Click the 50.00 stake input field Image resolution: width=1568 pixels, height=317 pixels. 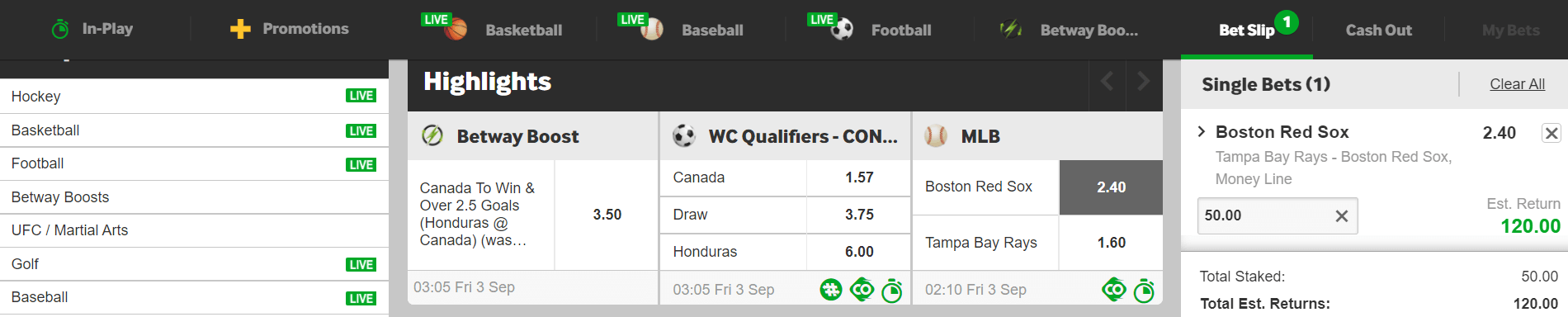coord(1278,215)
